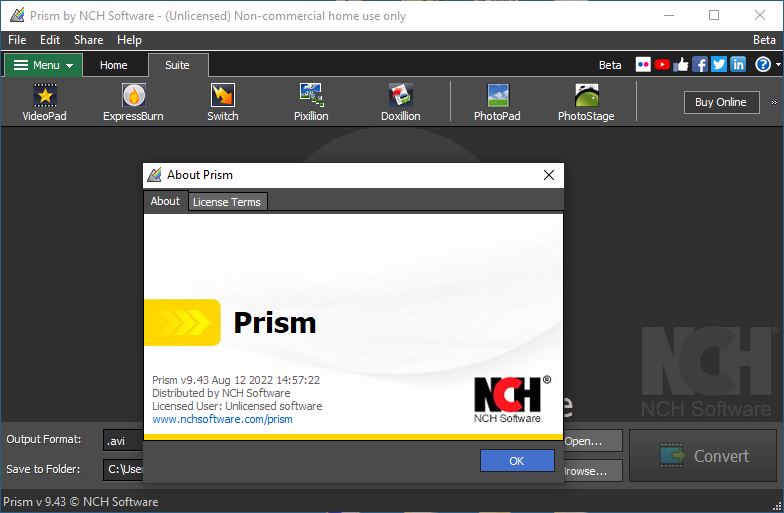Open the Flickr social icon
The height and width of the screenshot is (513, 784).
point(643,64)
